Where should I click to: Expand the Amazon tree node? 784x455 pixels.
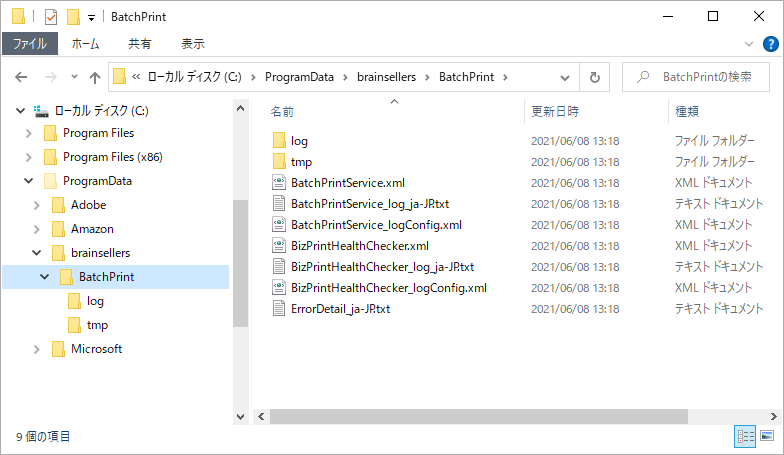pyautogui.click(x=36, y=229)
